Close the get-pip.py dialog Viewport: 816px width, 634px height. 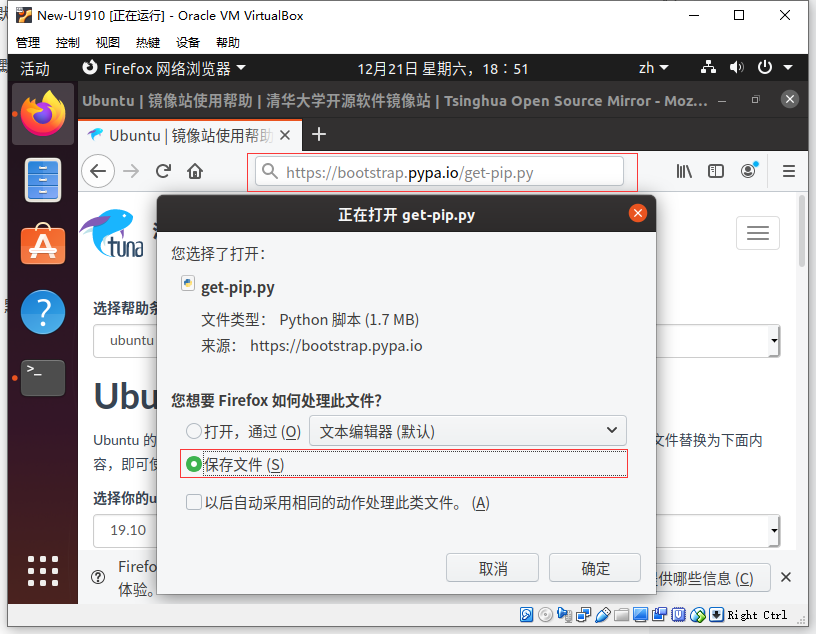pos(638,213)
